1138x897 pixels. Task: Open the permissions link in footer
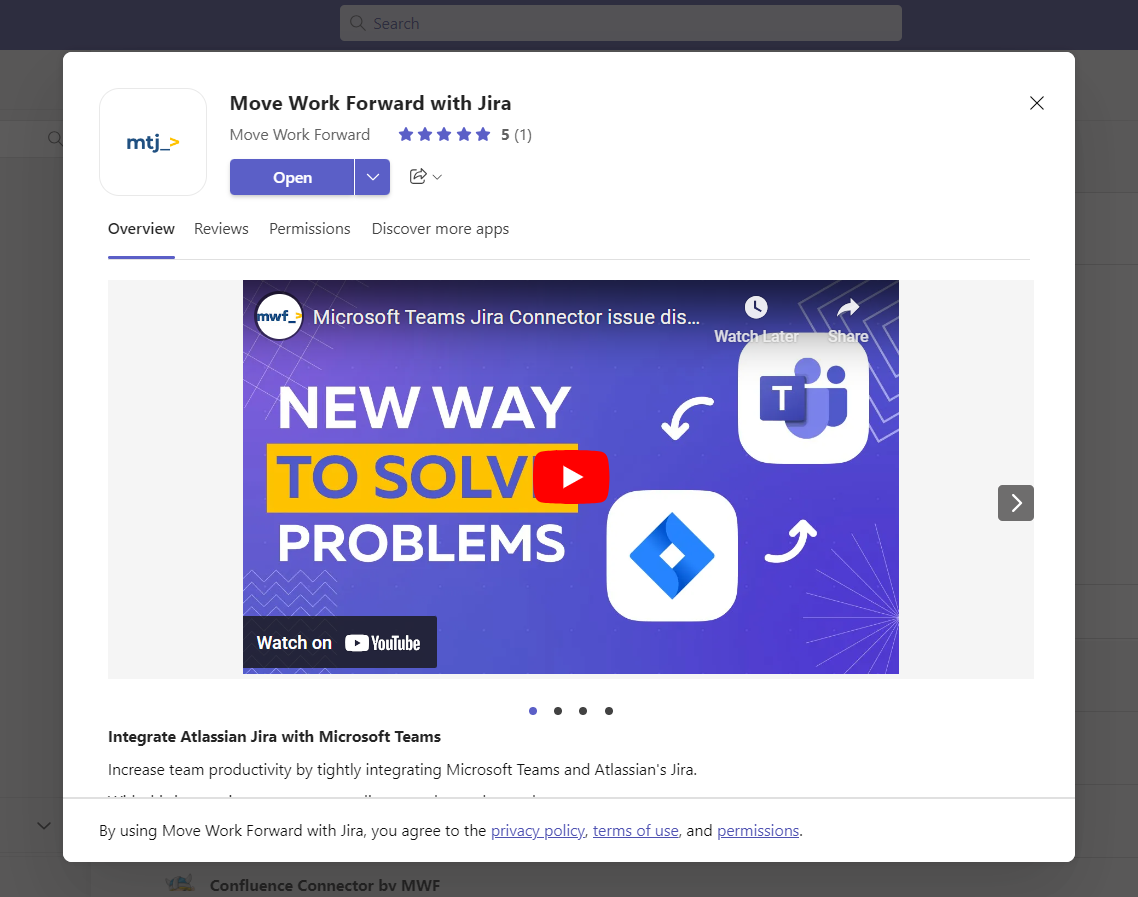click(758, 830)
